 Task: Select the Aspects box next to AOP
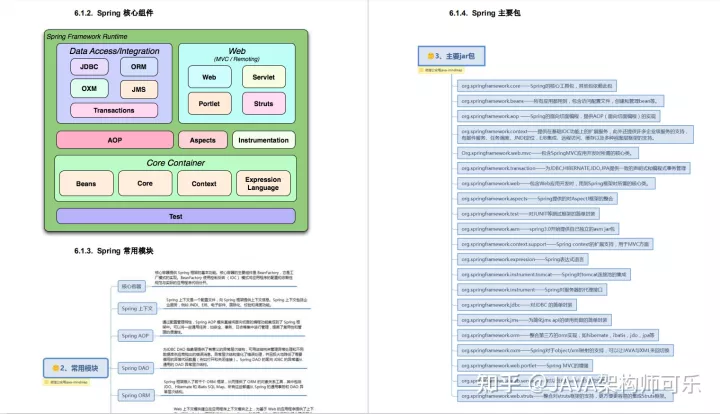click(202, 140)
